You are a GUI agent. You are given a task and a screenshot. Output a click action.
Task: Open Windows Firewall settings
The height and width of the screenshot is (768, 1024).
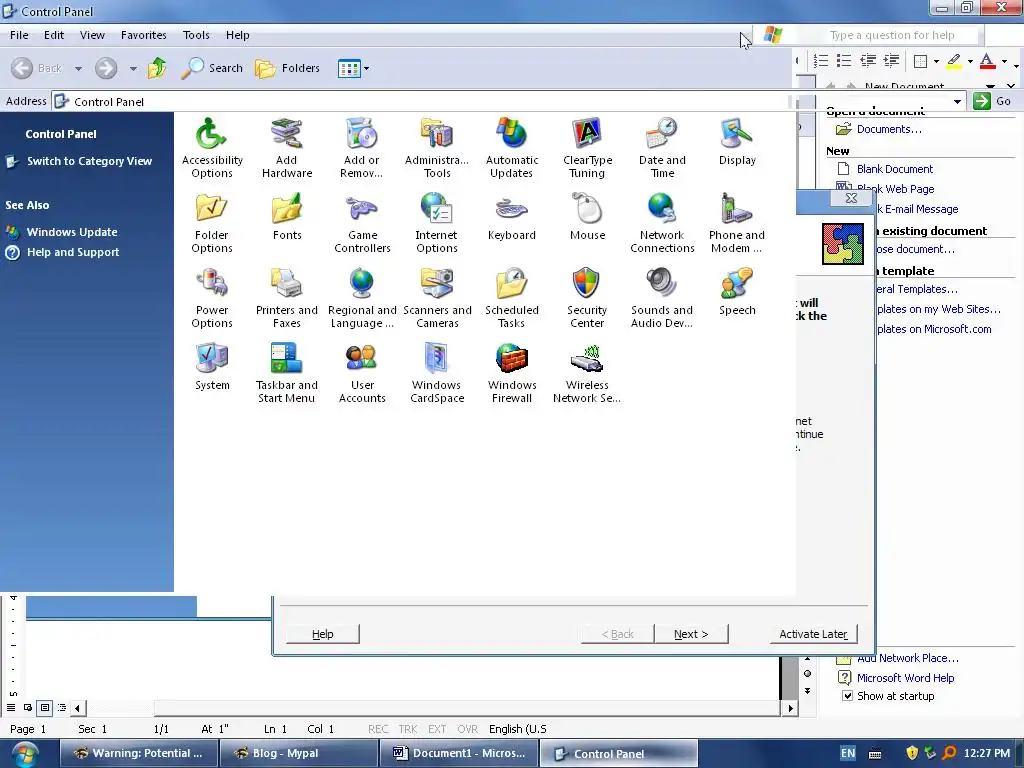511,373
